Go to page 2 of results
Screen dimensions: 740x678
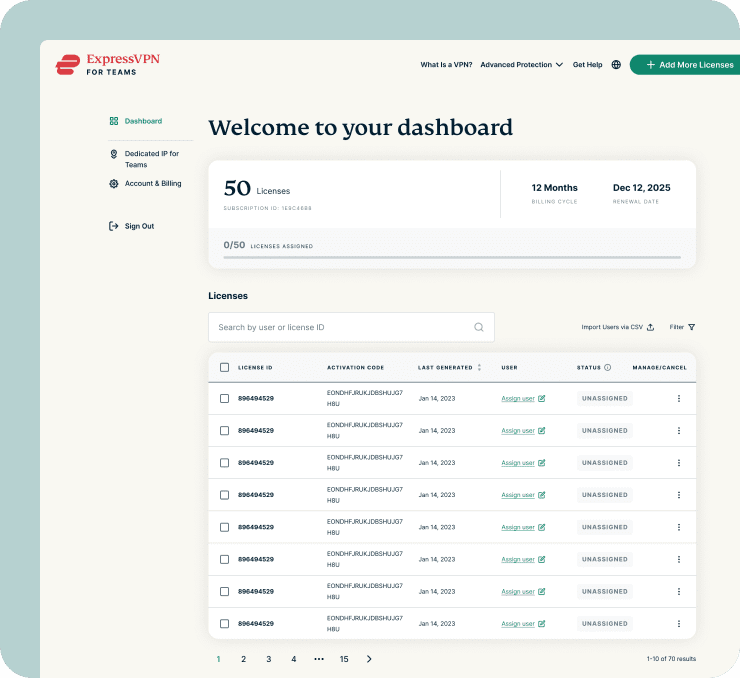coord(244,659)
